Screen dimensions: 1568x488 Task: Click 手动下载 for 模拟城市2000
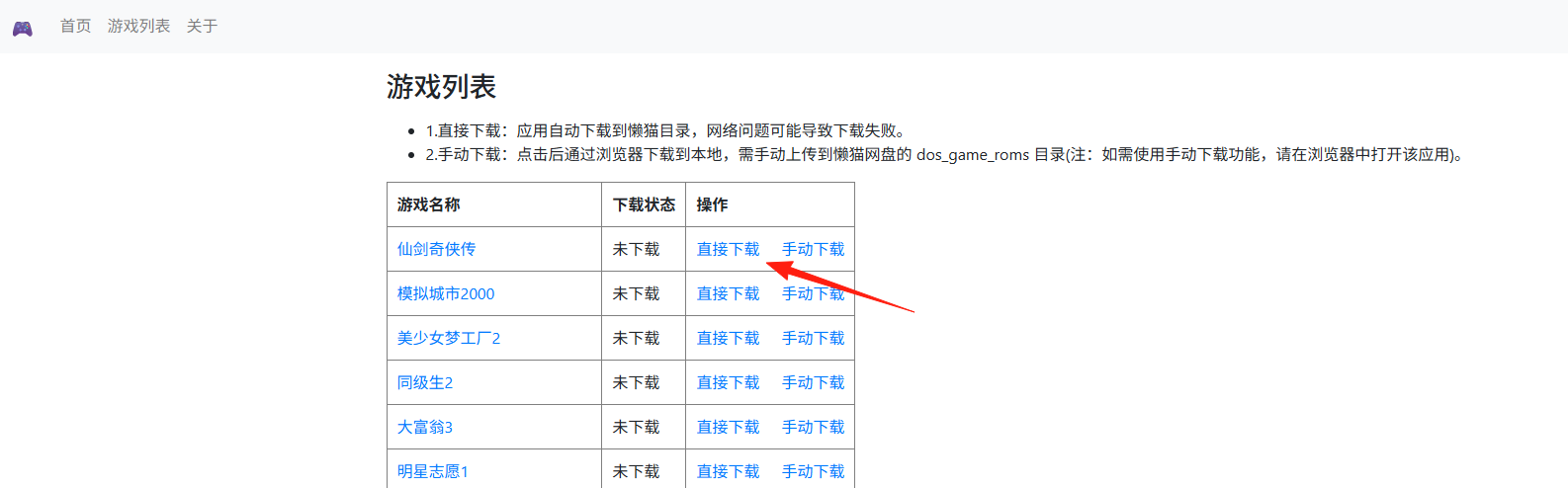[x=813, y=293]
